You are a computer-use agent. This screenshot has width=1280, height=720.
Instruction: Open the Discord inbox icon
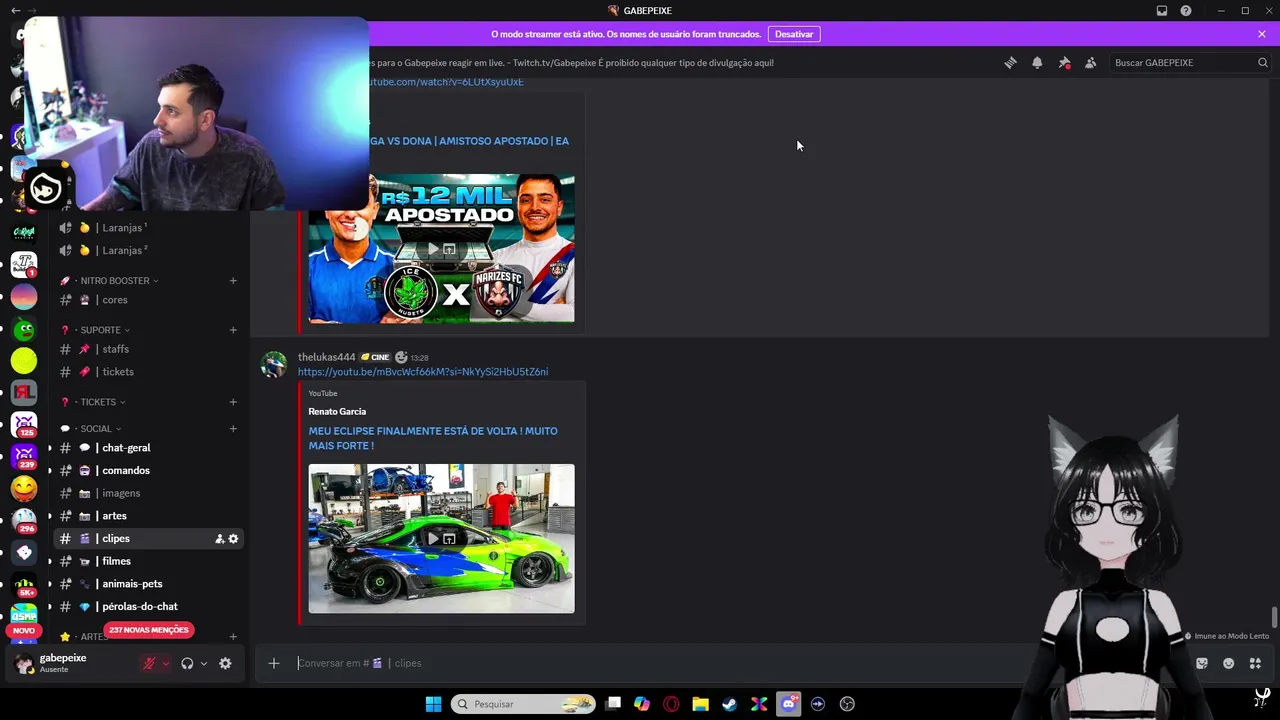pyautogui.click(x=1162, y=11)
